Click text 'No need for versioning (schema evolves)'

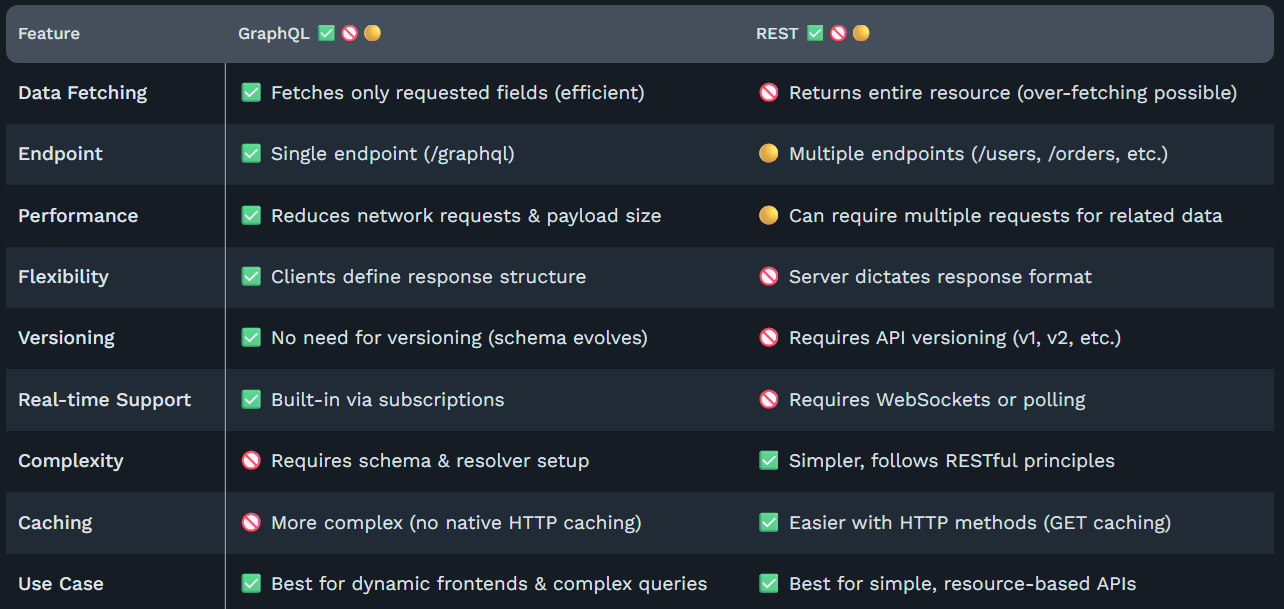tap(459, 338)
